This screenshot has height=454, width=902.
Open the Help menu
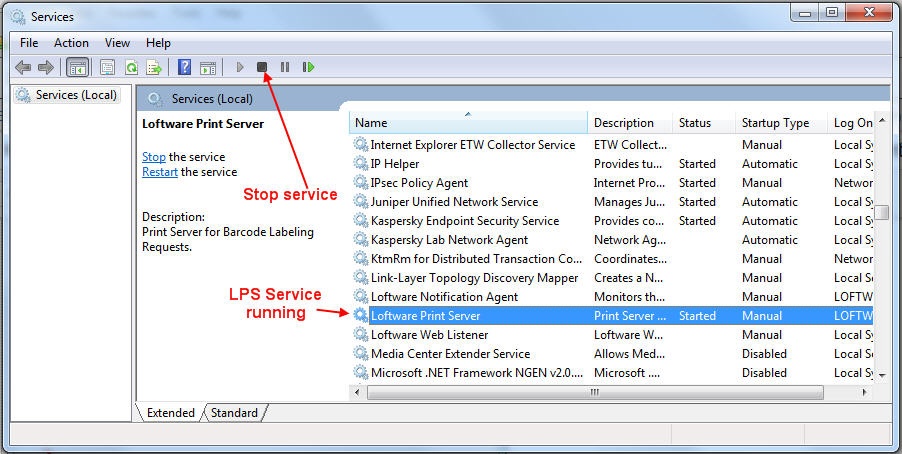(x=158, y=43)
